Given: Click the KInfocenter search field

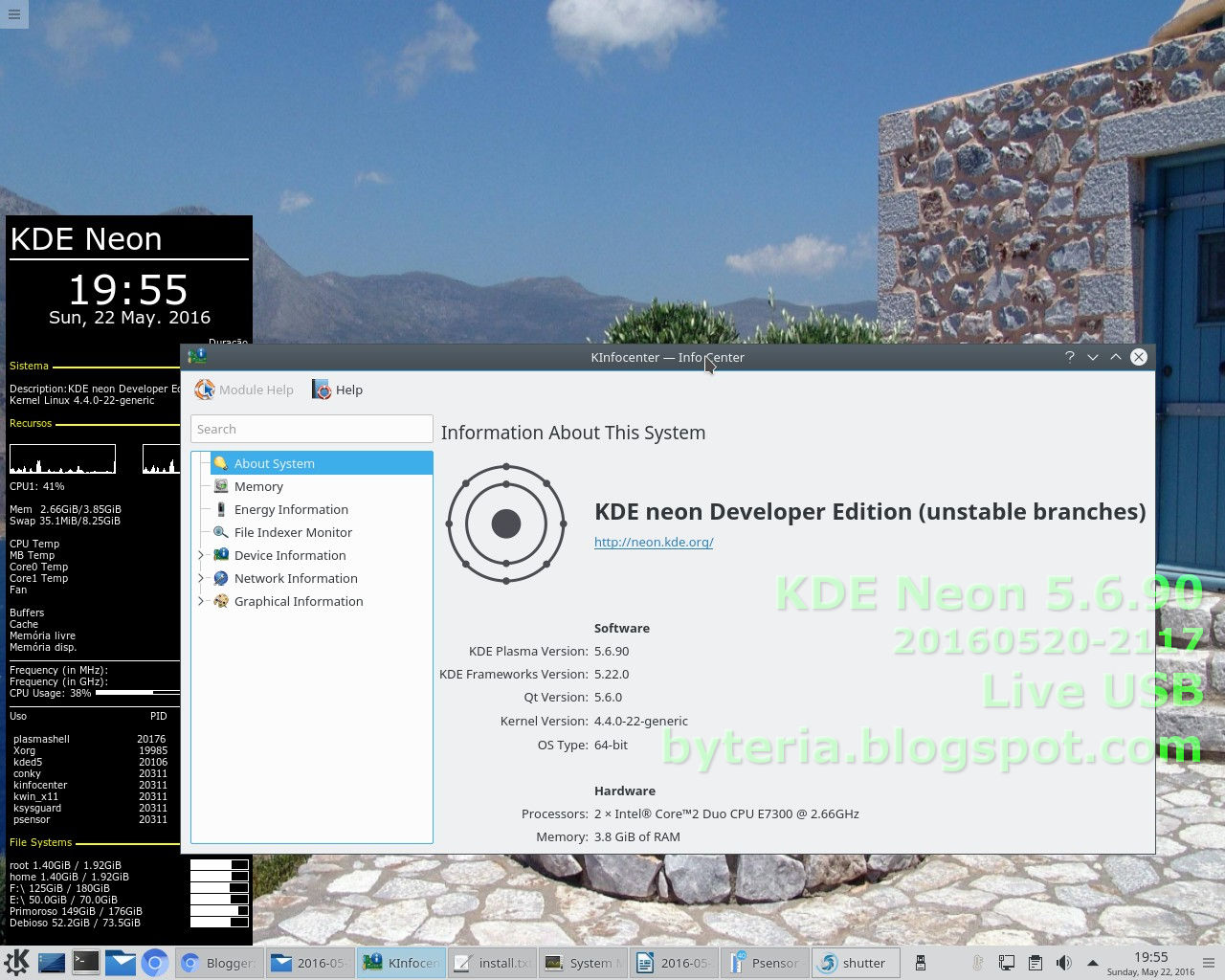Looking at the screenshot, I should point(311,429).
